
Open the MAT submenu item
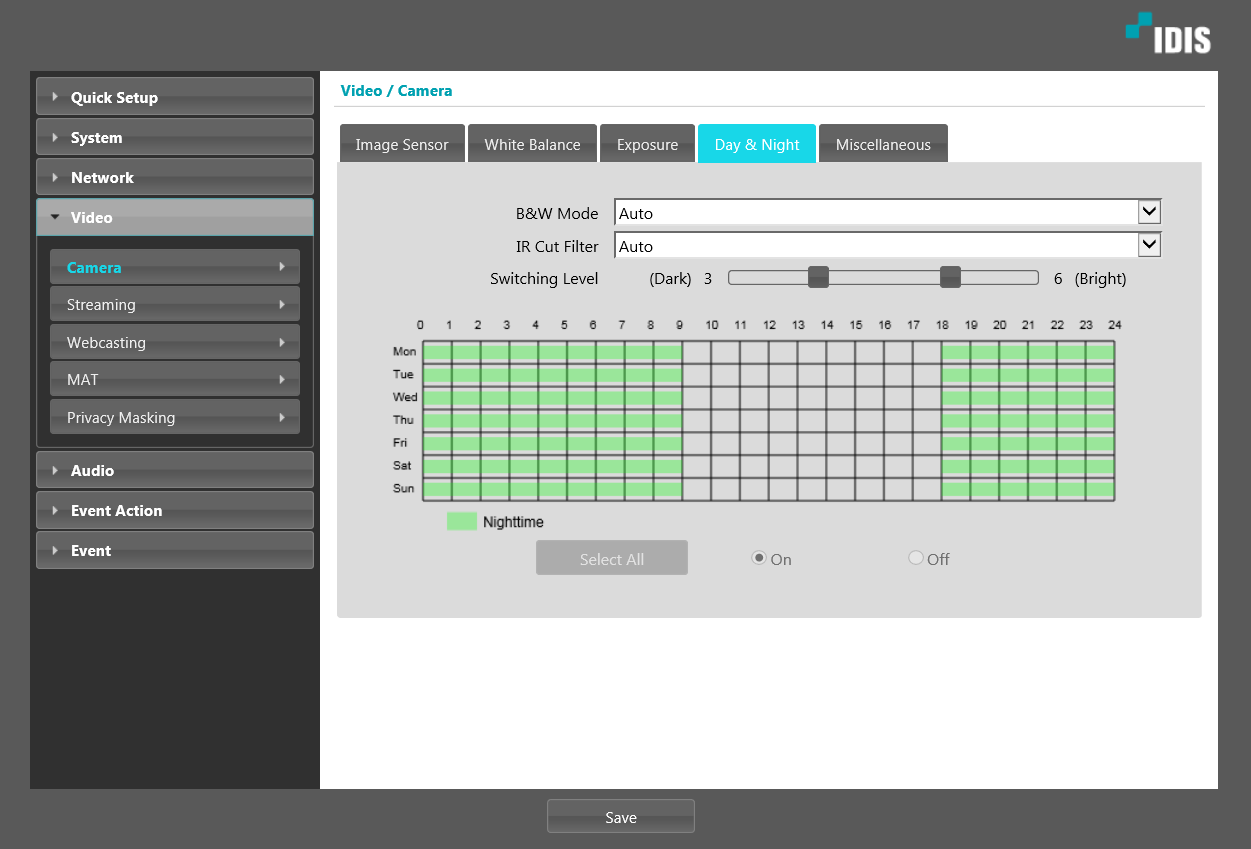[x=175, y=379]
